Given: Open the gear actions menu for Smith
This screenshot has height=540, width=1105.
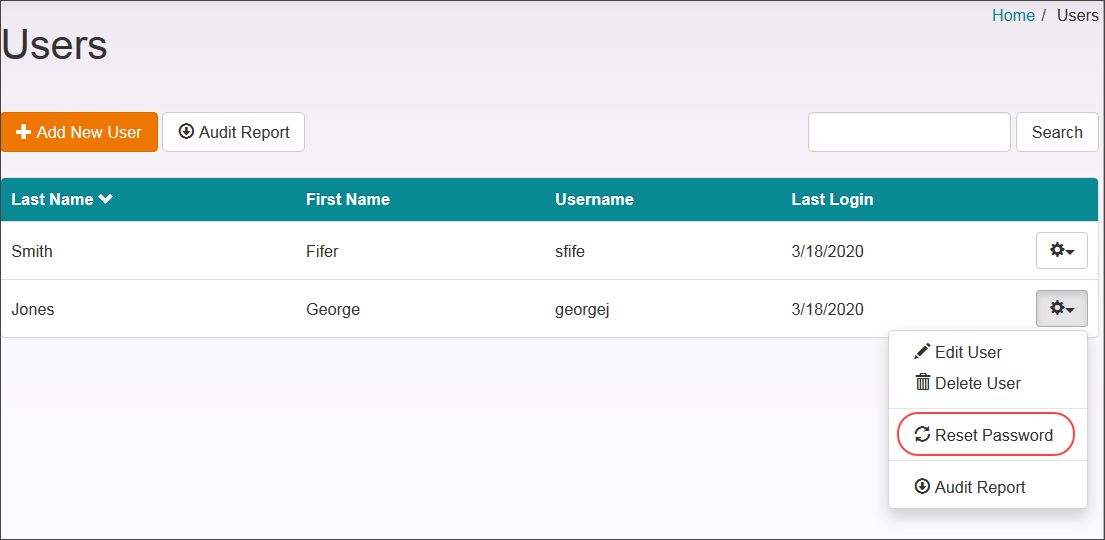Looking at the screenshot, I should [x=1061, y=251].
